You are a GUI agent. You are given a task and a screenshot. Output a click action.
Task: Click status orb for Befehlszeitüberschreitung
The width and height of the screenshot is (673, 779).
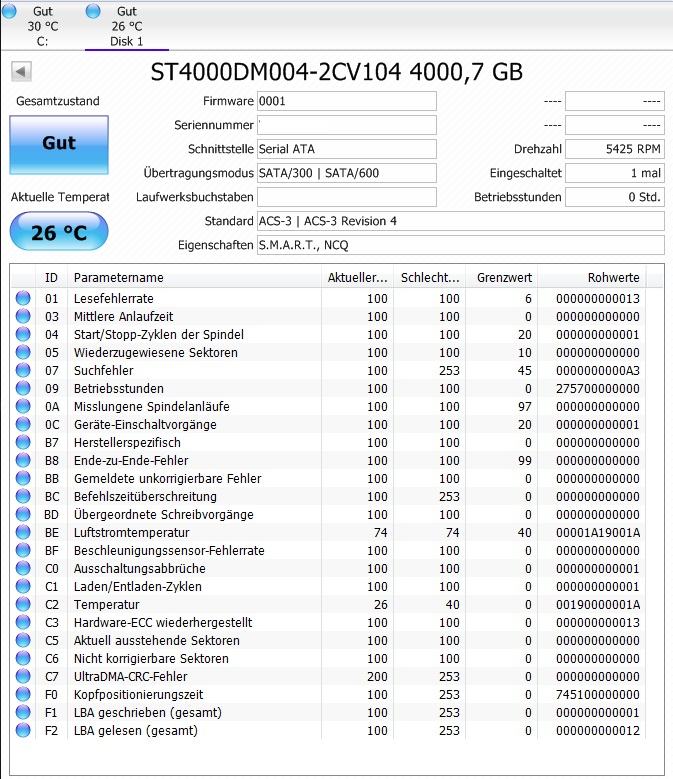tap(23, 496)
